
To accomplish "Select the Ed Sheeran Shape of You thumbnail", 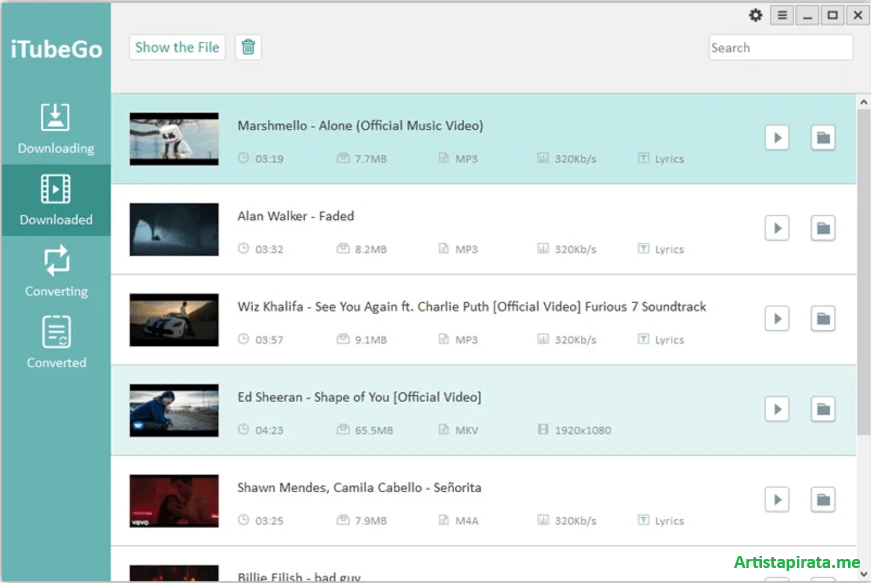I will (174, 410).
